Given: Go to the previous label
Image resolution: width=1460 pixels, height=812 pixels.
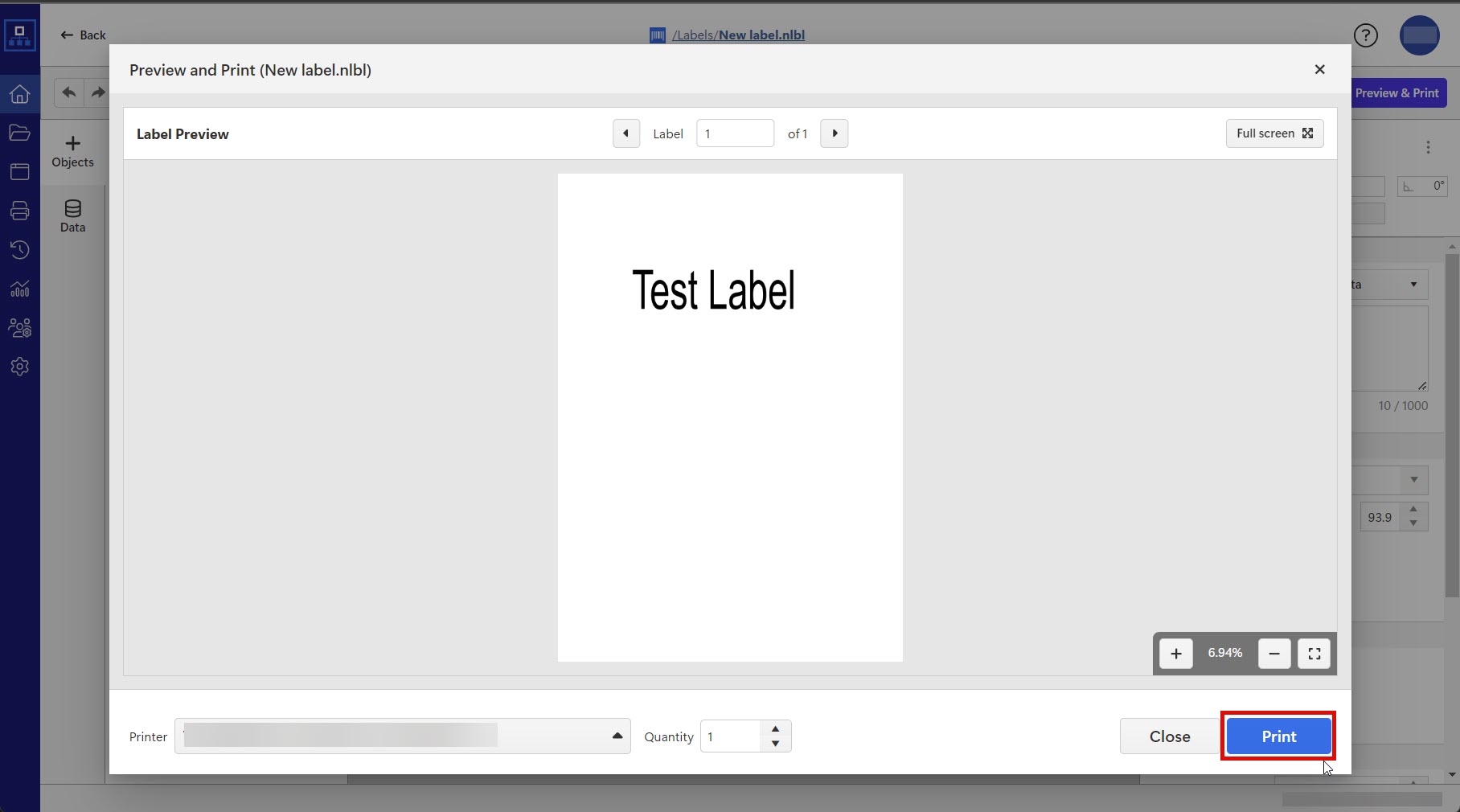Looking at the screenshot, I should click(625, 133).
